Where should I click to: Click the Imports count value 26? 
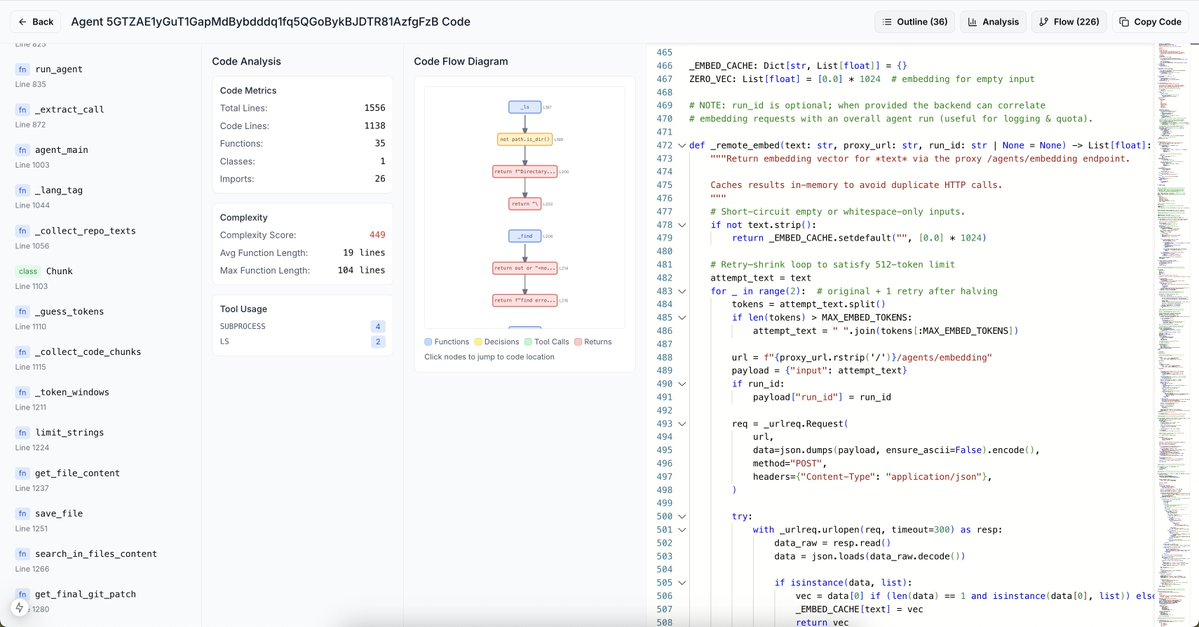pyautogui.click(x=380, y=179)
